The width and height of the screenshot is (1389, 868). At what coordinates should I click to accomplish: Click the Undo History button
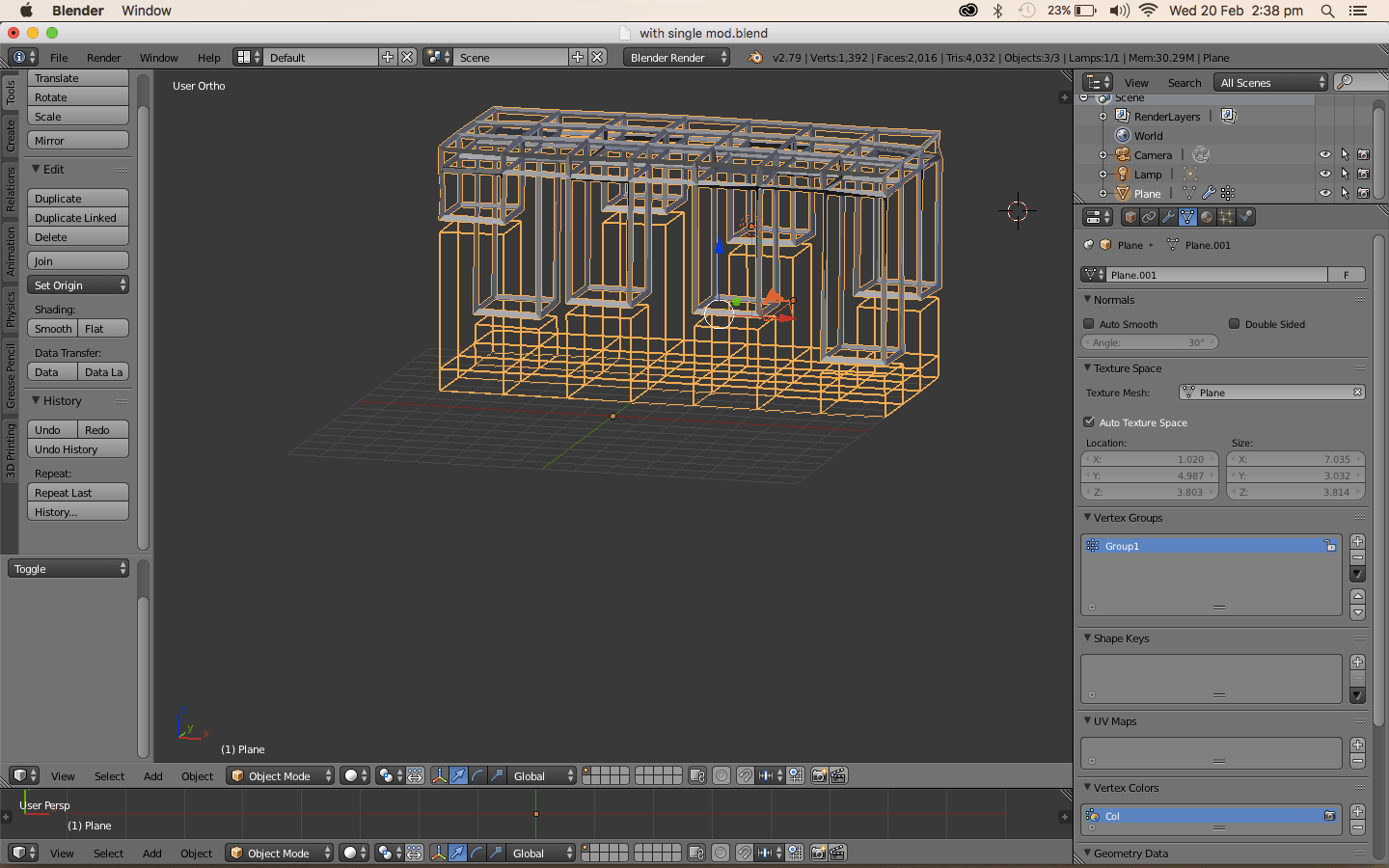pyautogui.click(x=78, y=448)
